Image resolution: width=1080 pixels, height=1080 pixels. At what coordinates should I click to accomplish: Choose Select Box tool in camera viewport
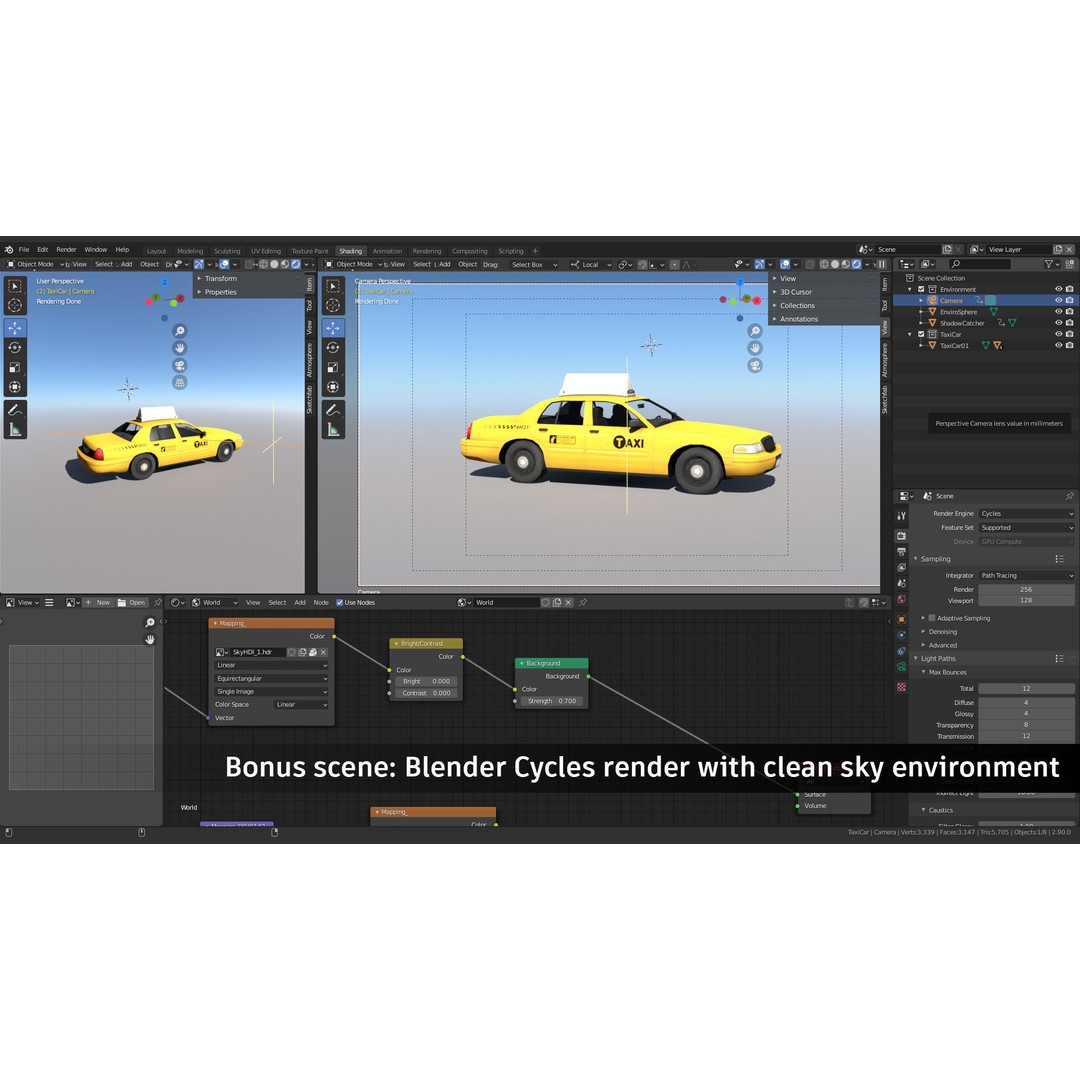333,286
